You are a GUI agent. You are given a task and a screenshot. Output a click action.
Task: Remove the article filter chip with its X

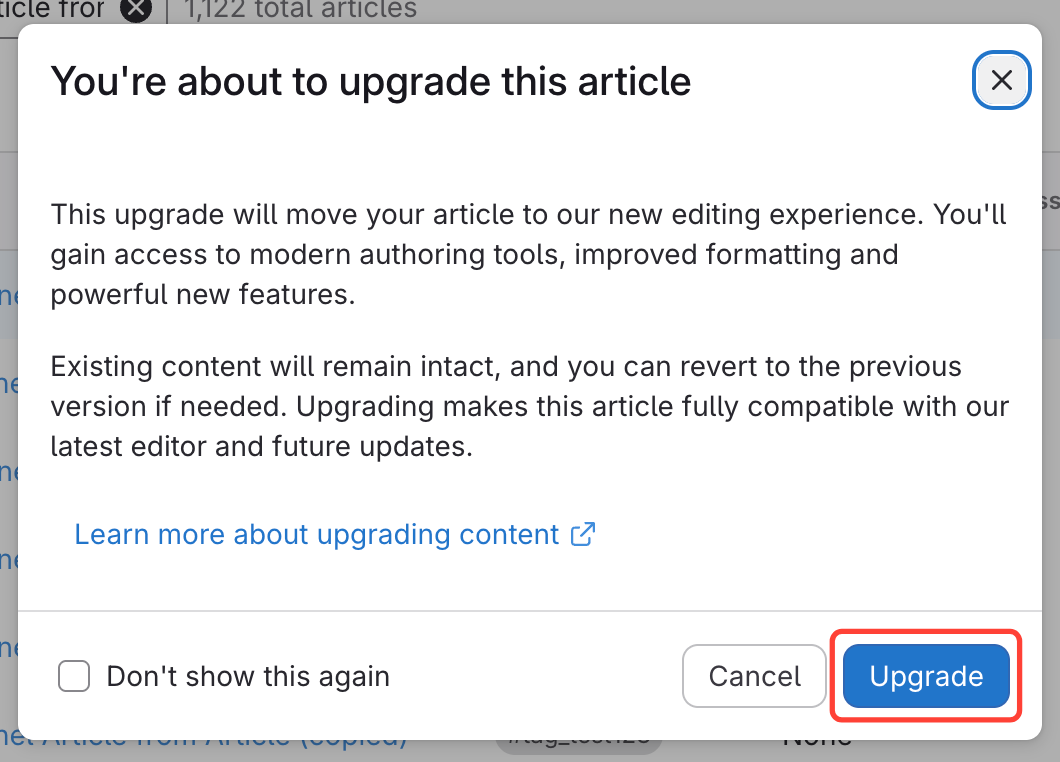136,10
